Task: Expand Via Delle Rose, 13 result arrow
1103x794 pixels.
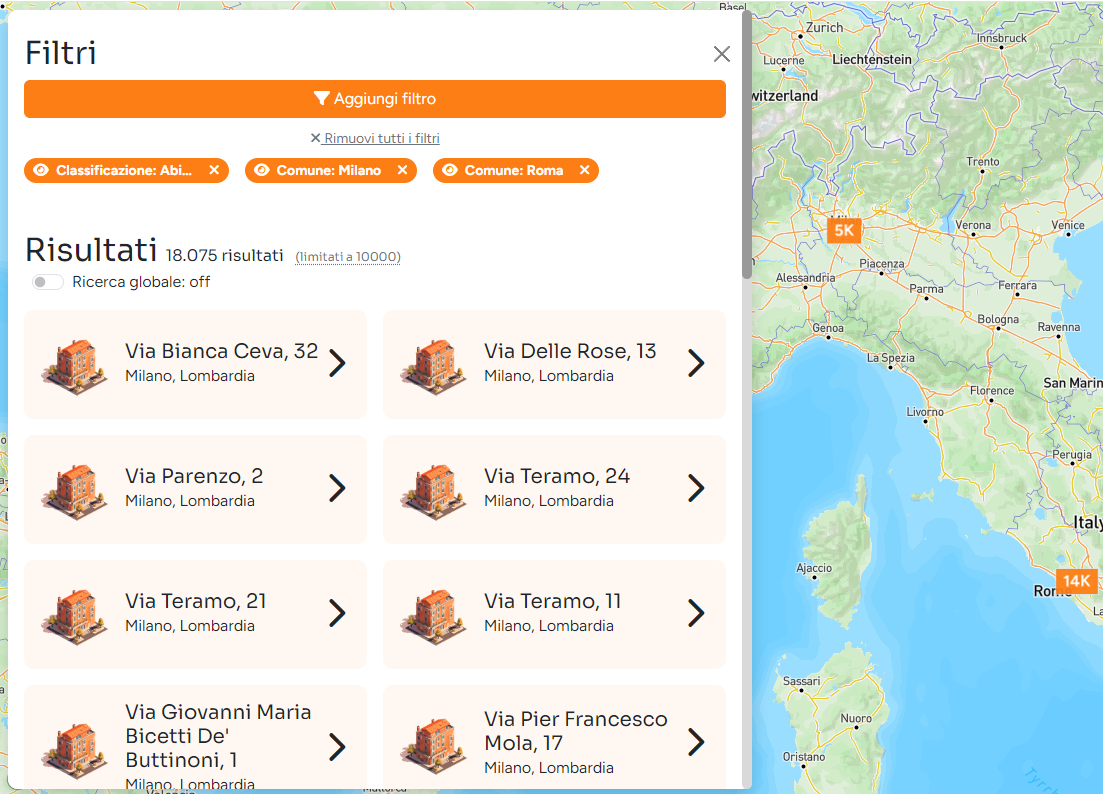Action: (x=696, y=364)
